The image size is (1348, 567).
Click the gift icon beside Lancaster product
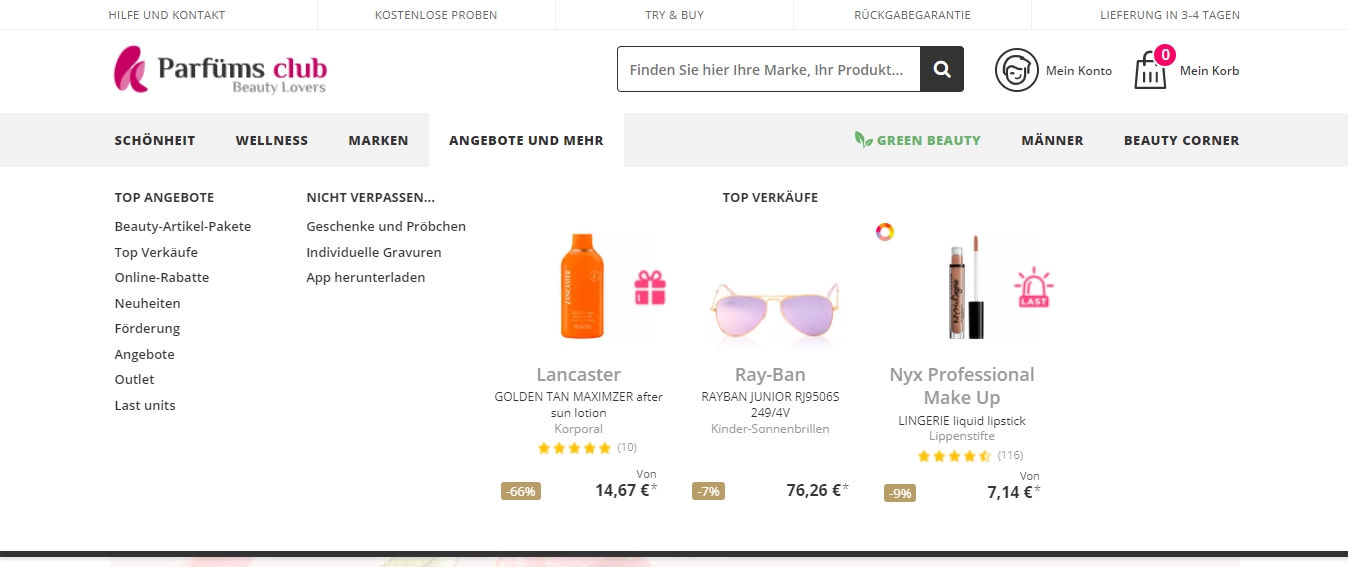[650, 288]
